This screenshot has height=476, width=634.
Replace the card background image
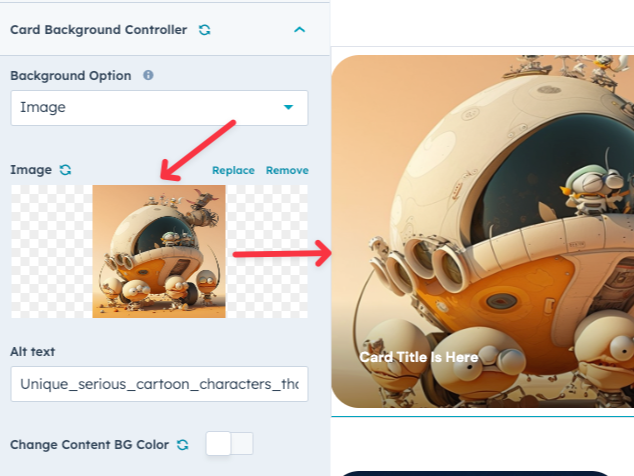pos(233,170)
